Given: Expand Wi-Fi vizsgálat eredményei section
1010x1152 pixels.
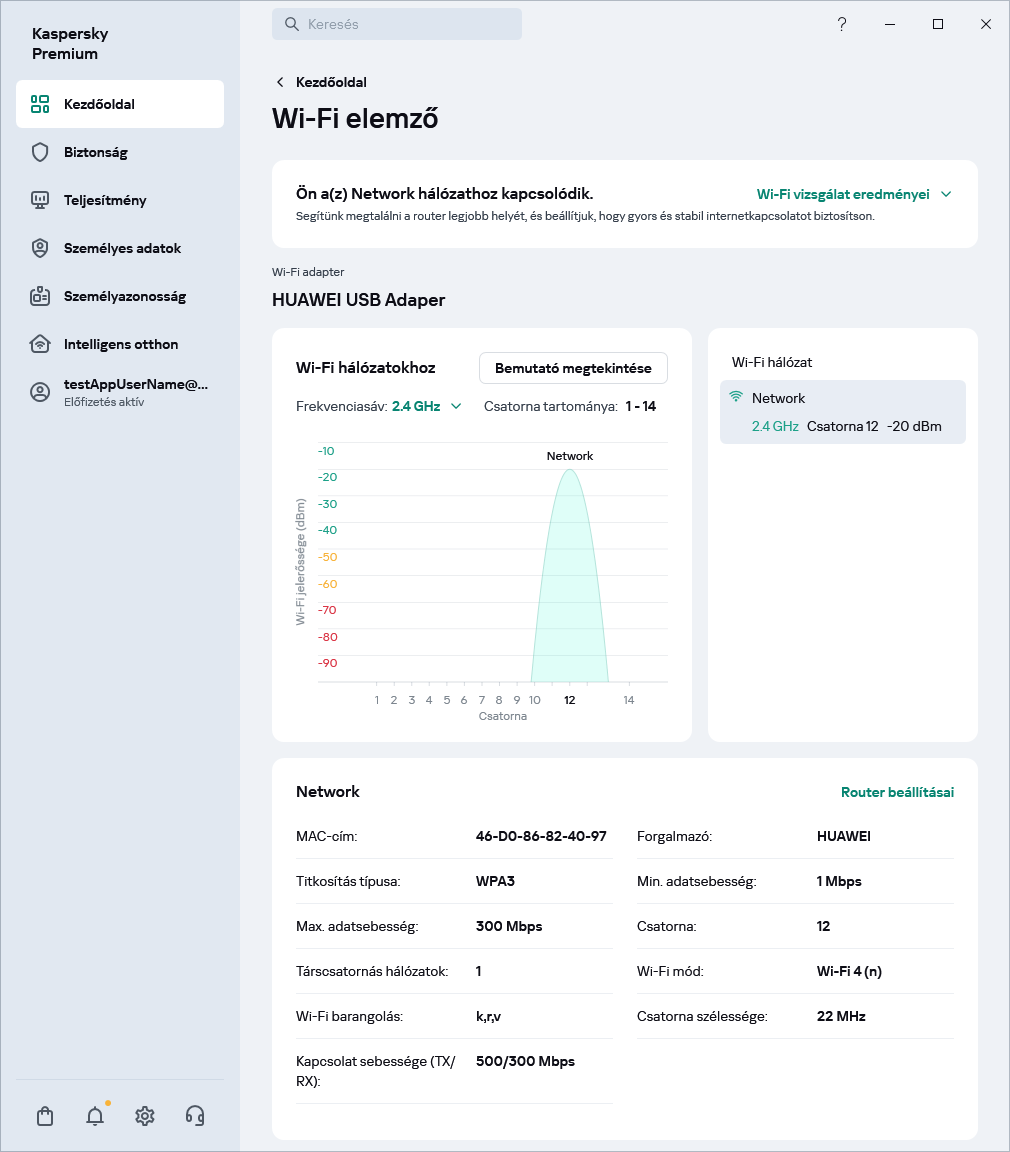Looking at the screenshot, I should pos(853,194).
